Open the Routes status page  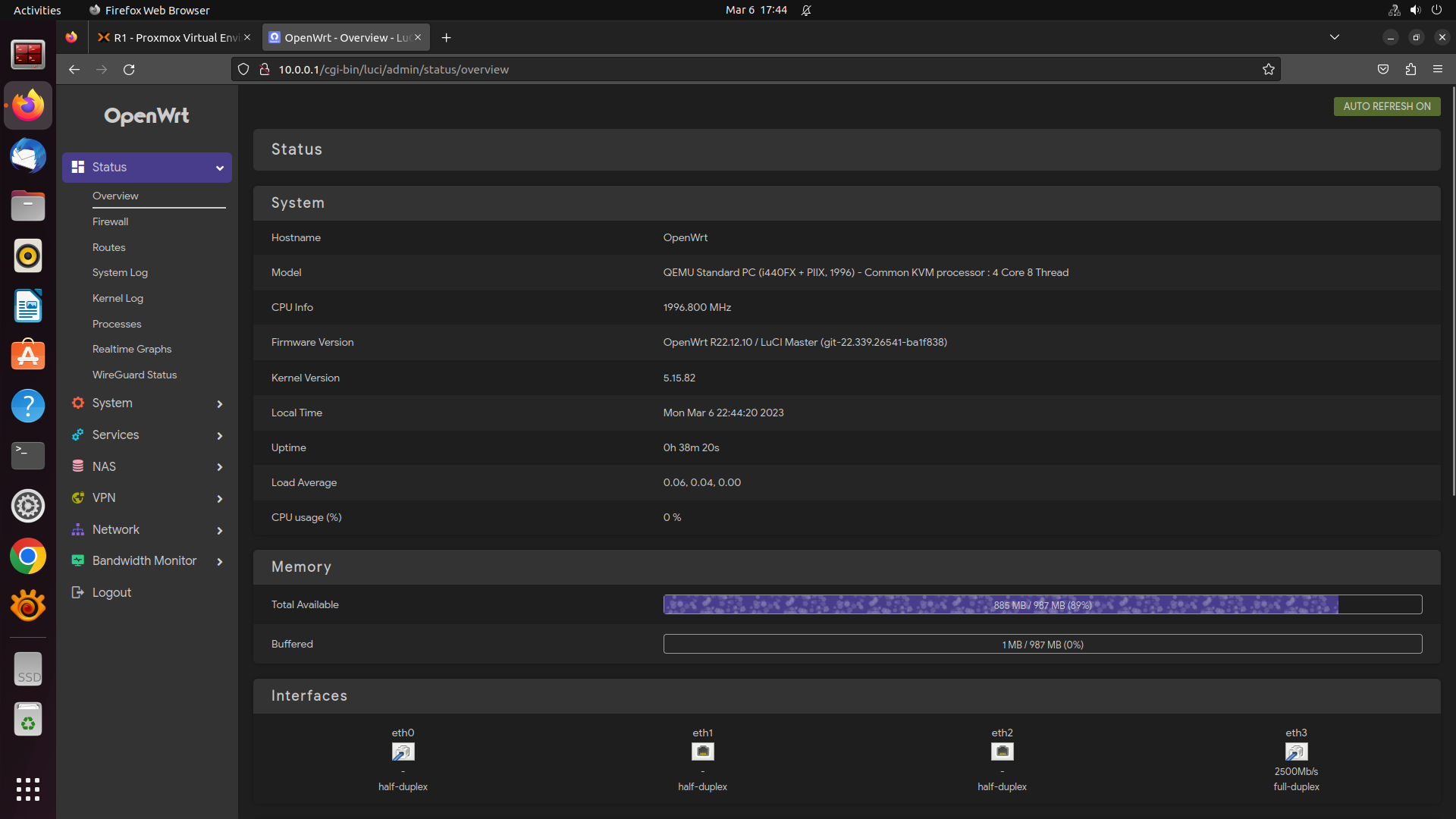(109, 247)
